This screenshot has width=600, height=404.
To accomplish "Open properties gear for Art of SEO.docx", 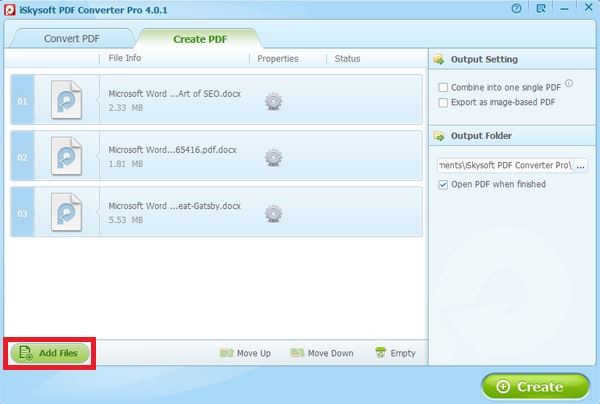I will [273, 101].
